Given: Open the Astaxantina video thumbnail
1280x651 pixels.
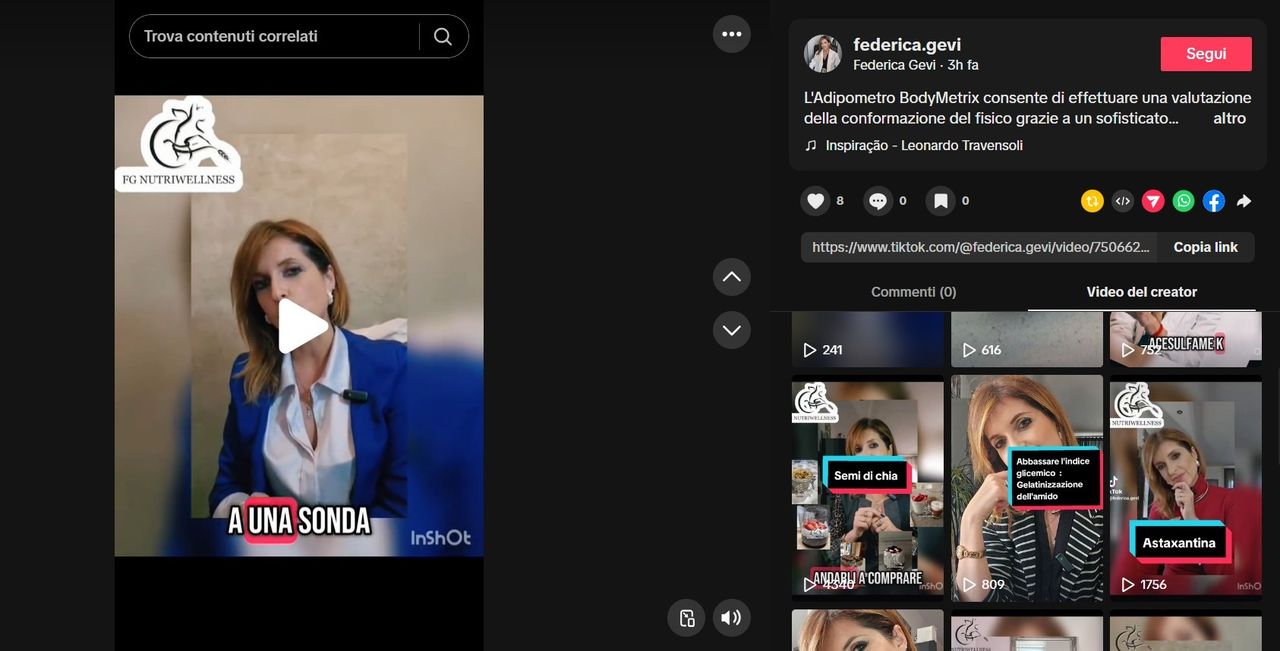Looking at the screenshot, I should click(1185, 487).
